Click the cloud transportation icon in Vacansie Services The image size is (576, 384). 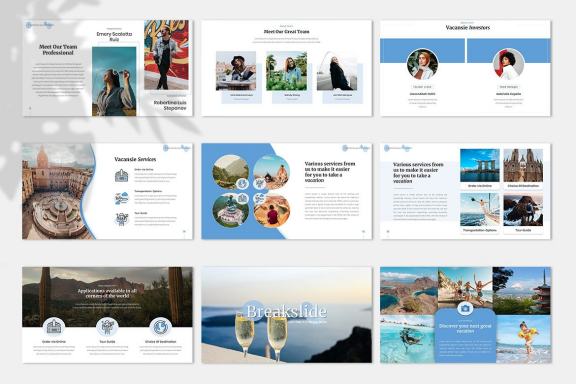[x=122, y=198]
